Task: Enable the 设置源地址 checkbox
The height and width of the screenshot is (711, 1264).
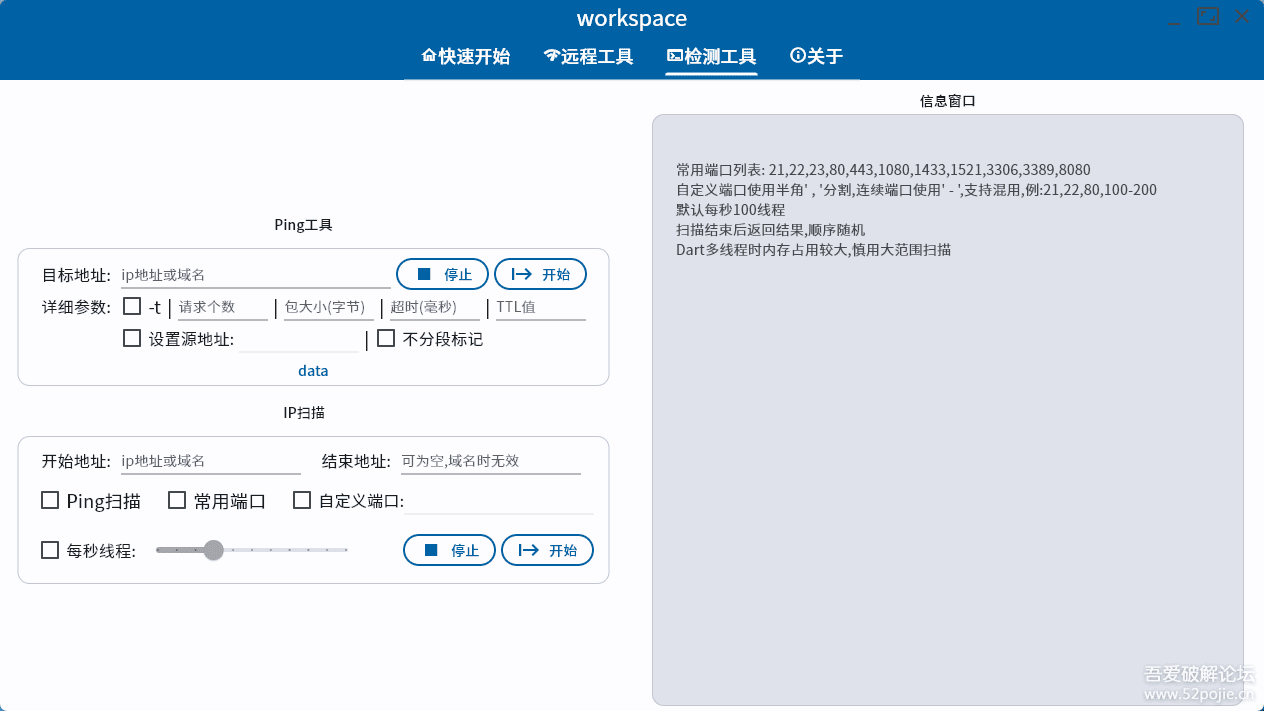Action: [131, 338]
